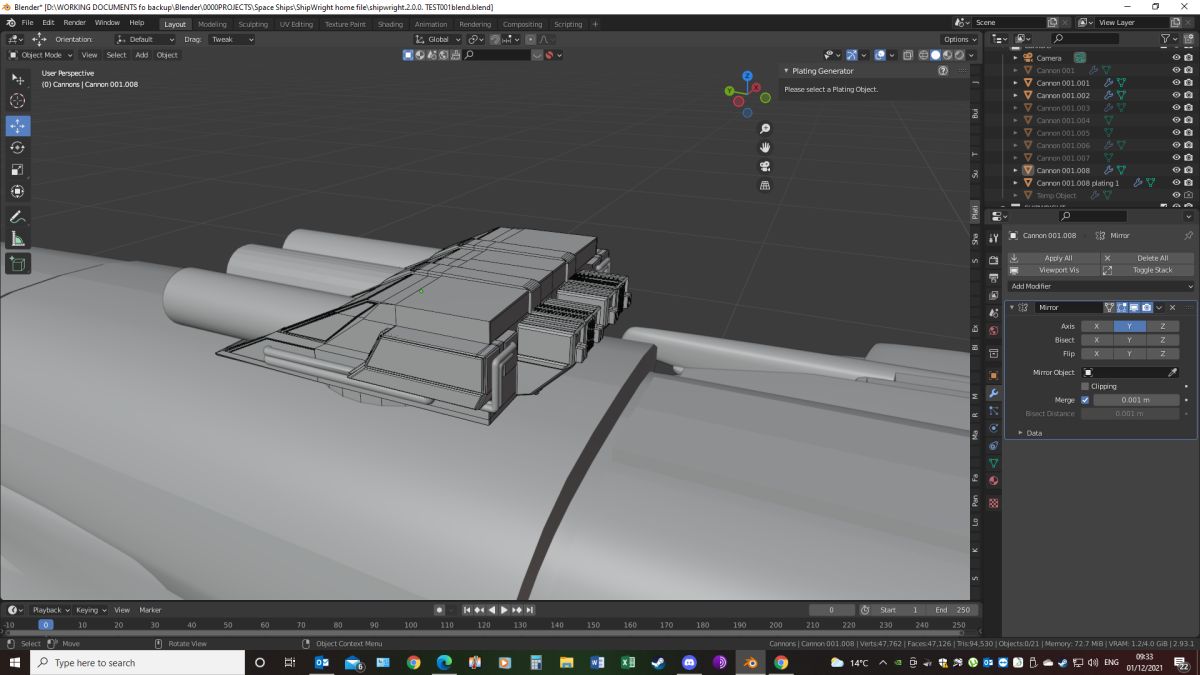
Task: Switch to Sculpting workspace tab
Action: (x=253, y=24)
